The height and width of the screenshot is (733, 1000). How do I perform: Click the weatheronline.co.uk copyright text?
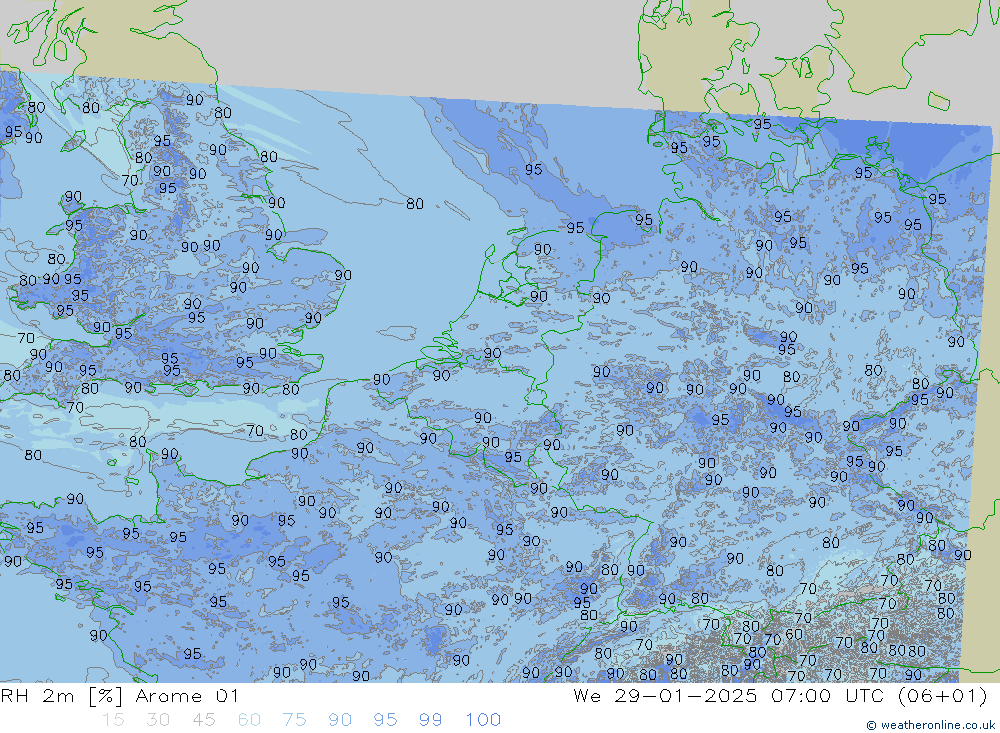[x=931, y=725]
